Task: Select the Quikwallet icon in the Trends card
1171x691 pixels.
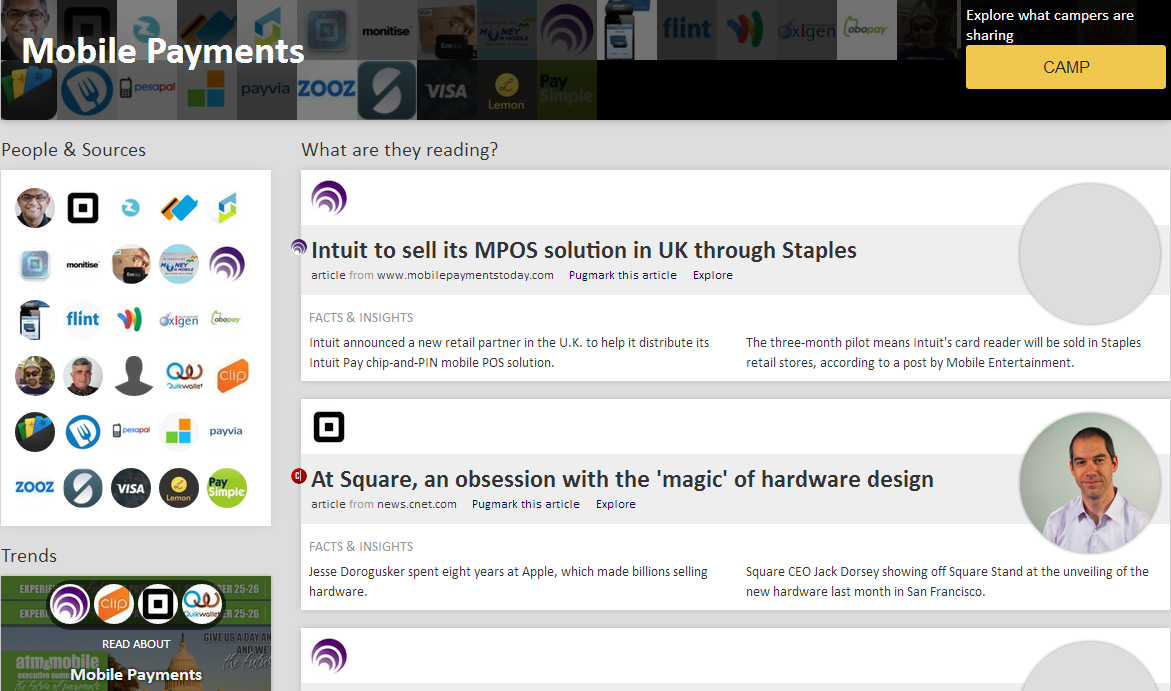Action: point(202,604)
